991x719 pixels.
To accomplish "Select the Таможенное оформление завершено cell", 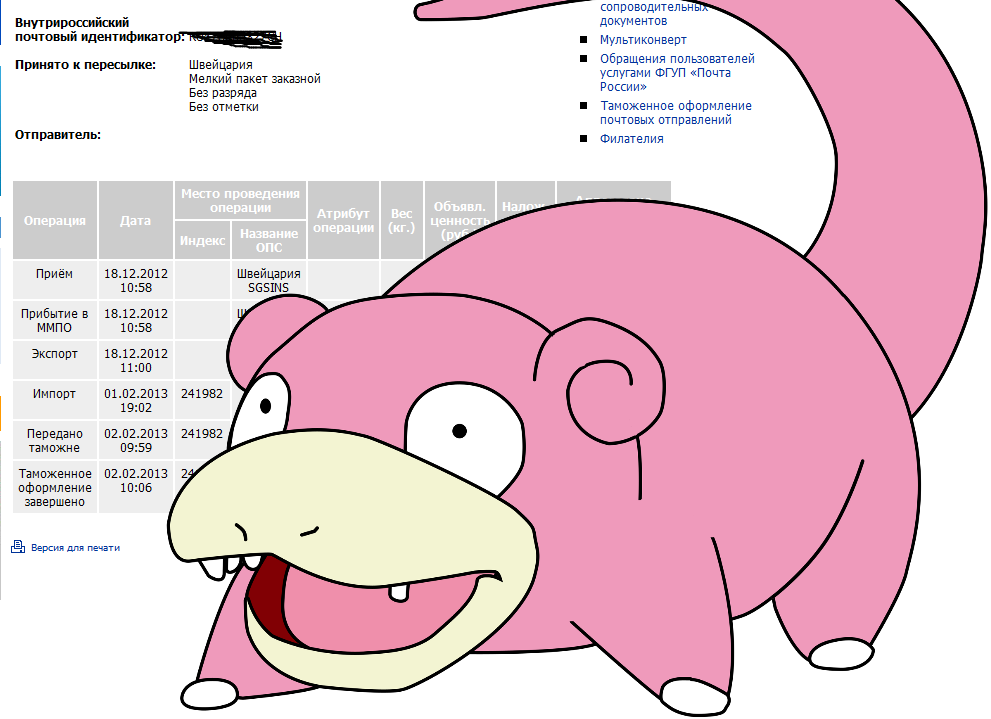I will 55,487.
